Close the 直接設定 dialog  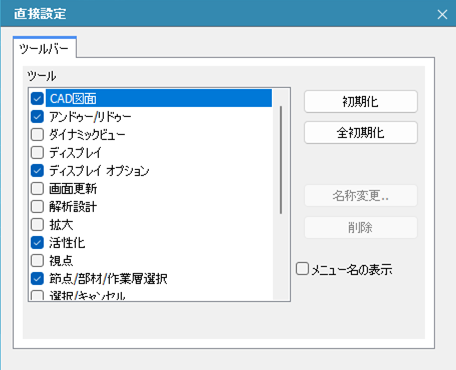pyautogui.click(x=442, y=14)
